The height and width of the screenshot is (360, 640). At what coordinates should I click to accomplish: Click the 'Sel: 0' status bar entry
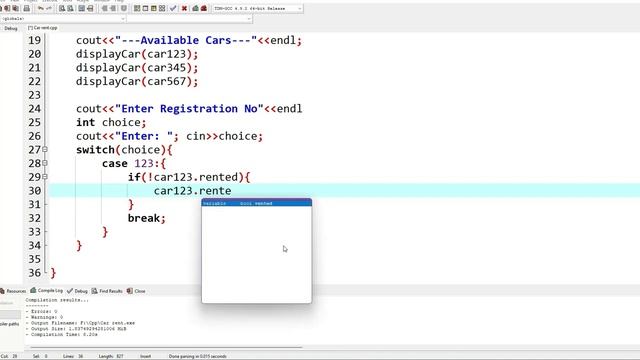tap(40, 356)
